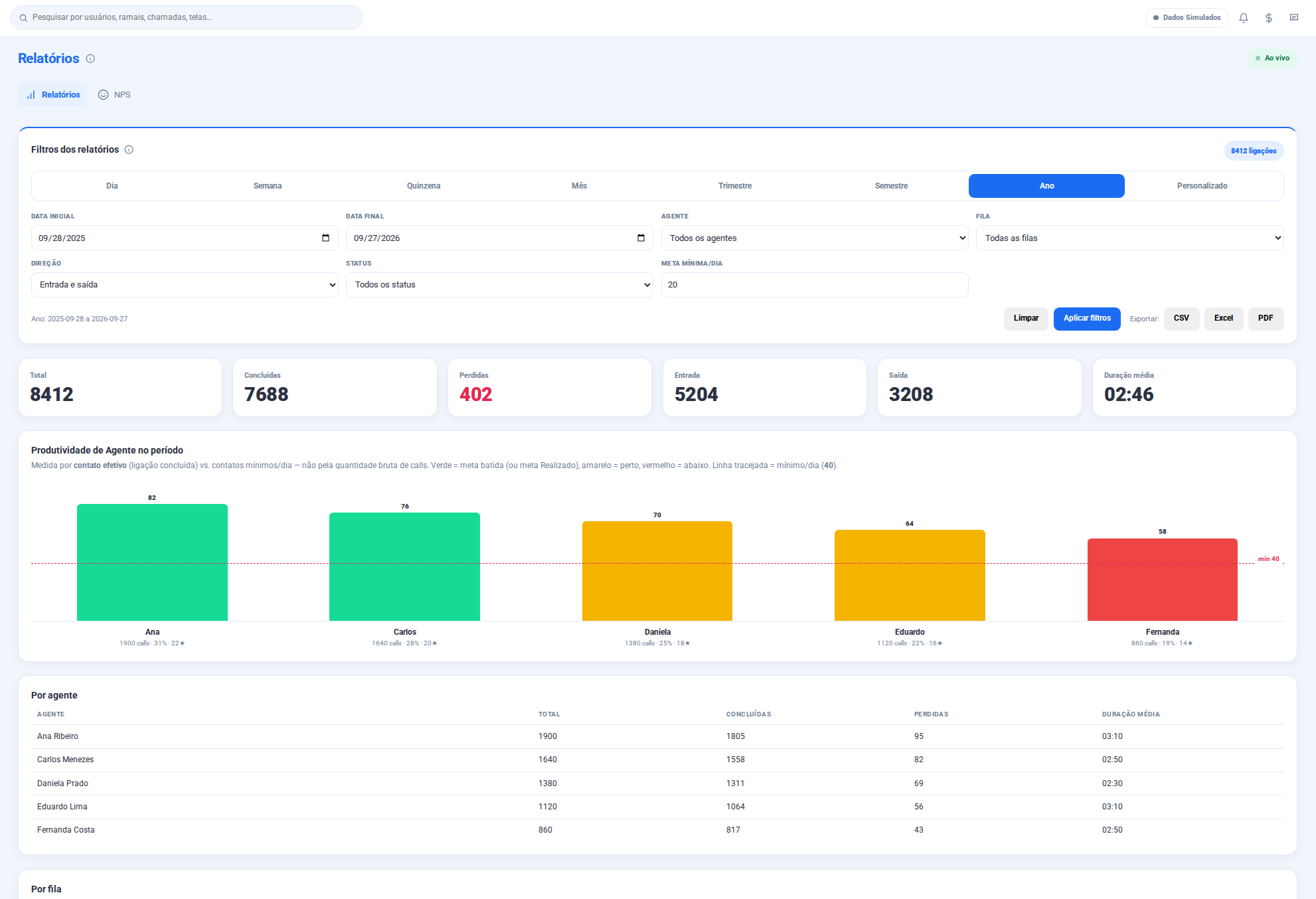Switch to the NPS tab

pyautogui.click(x=115, y=95)
